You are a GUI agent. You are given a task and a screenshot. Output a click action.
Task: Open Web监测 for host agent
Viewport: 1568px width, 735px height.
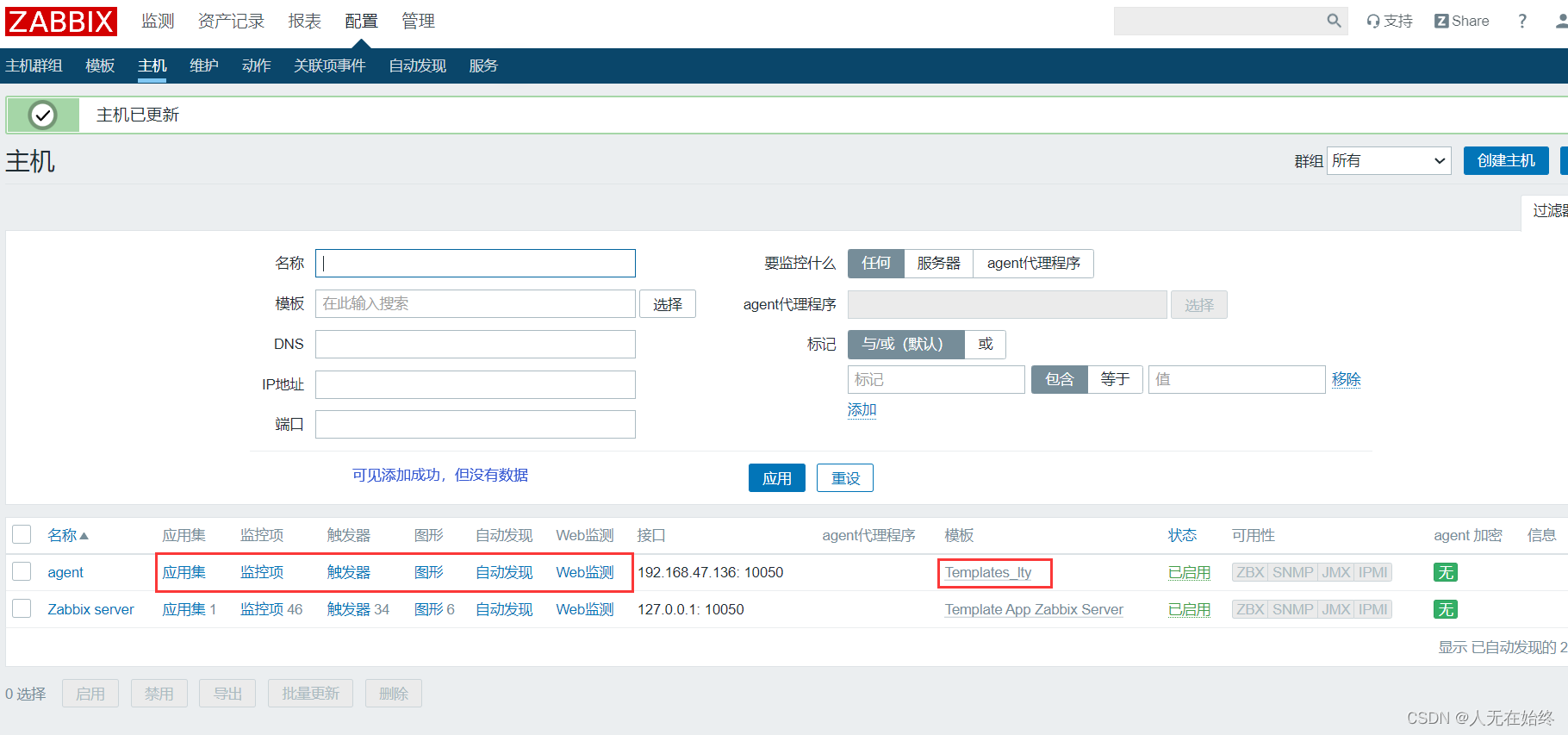tap(585, 572)
